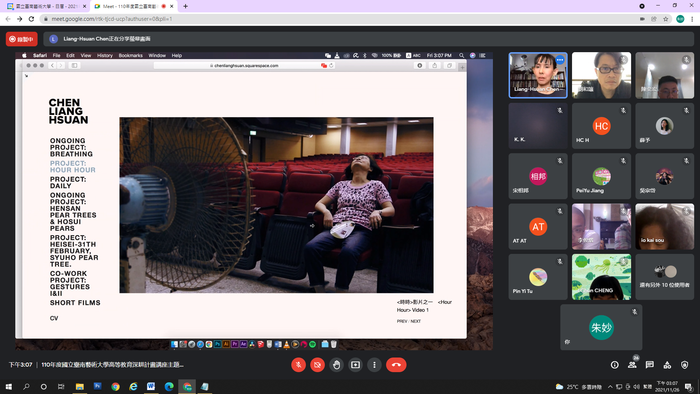Open File Explorer from the taskbar
The width and height of the screenshot is (700, 394).
[x=79, y=386]
